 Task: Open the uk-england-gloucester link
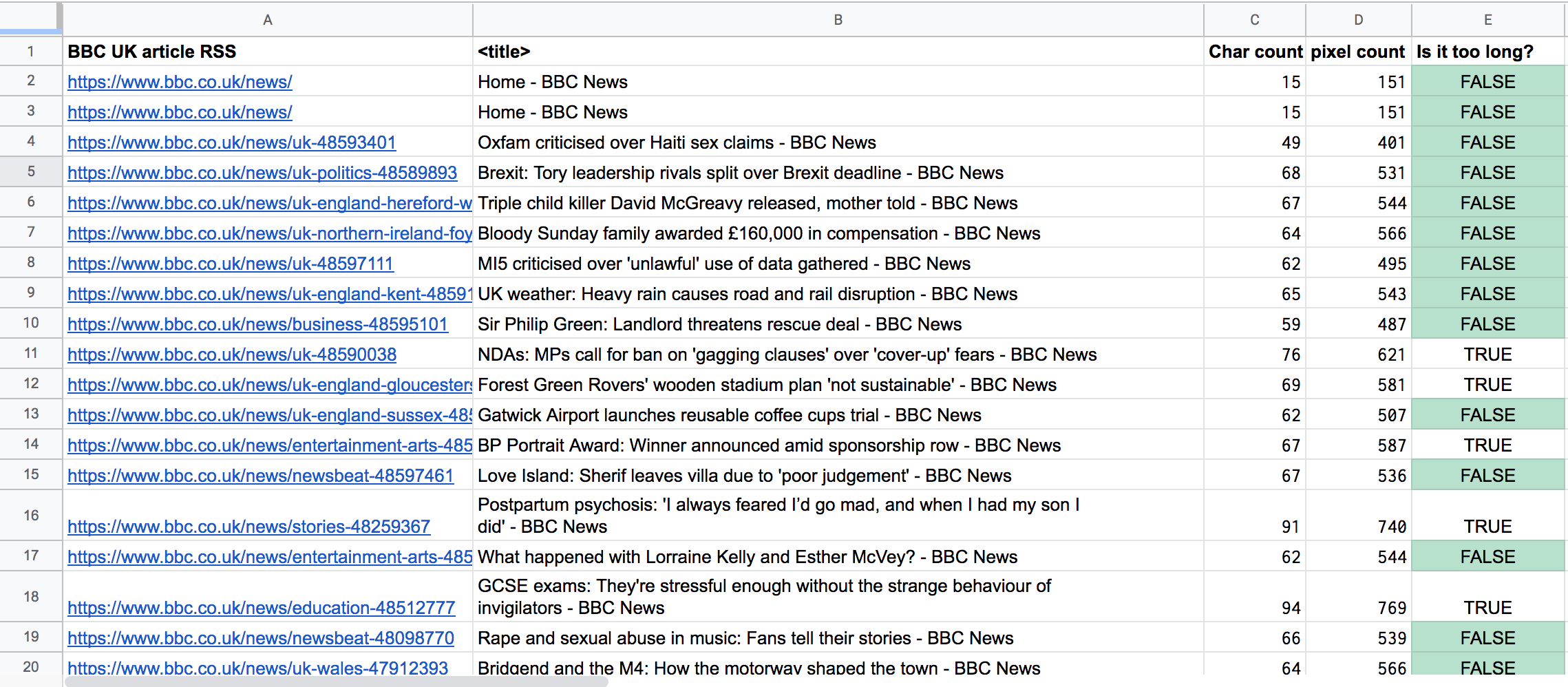pos(270,385)
